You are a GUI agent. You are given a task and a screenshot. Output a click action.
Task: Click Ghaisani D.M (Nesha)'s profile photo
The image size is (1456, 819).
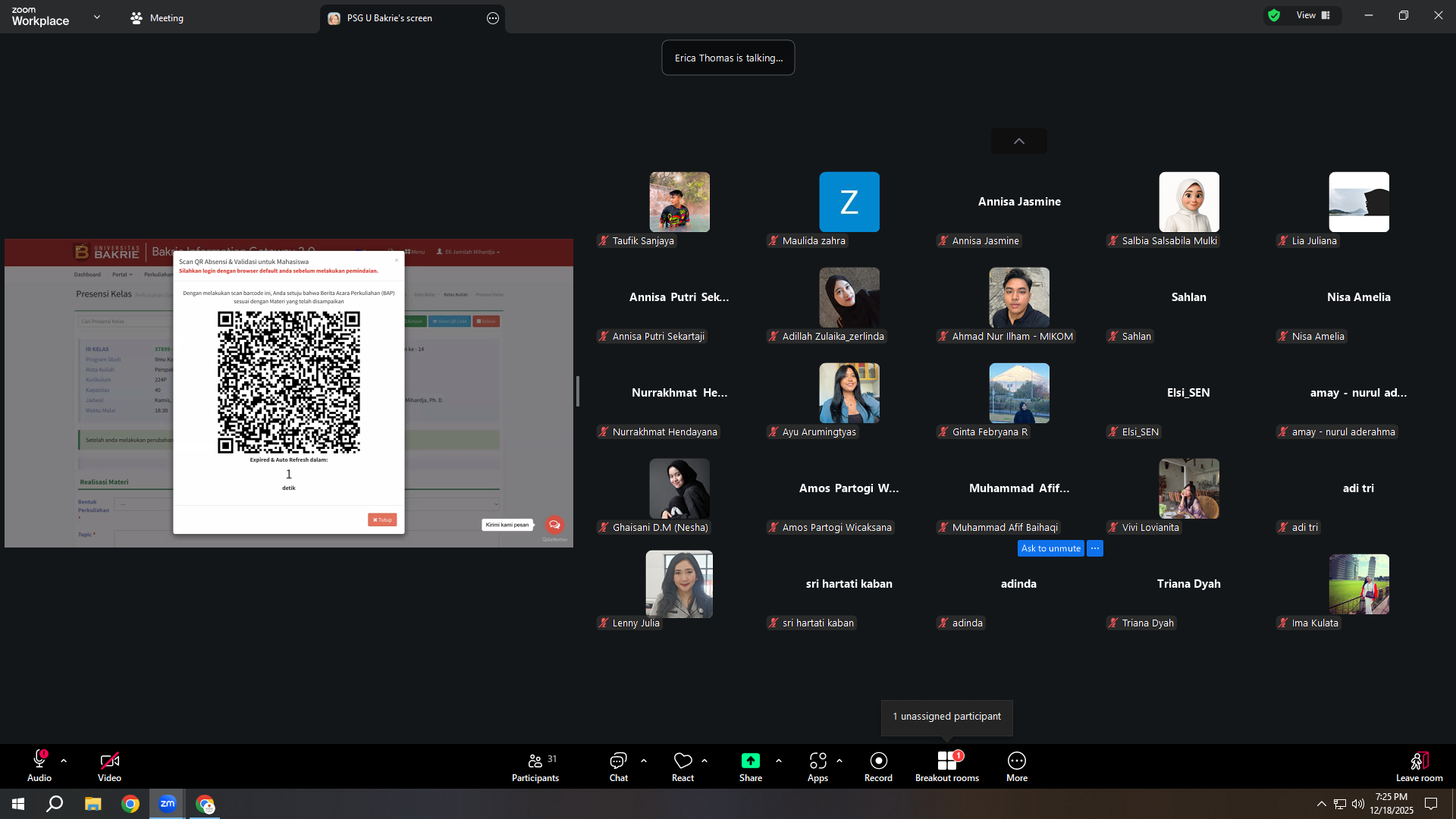(x=679, y=488)
